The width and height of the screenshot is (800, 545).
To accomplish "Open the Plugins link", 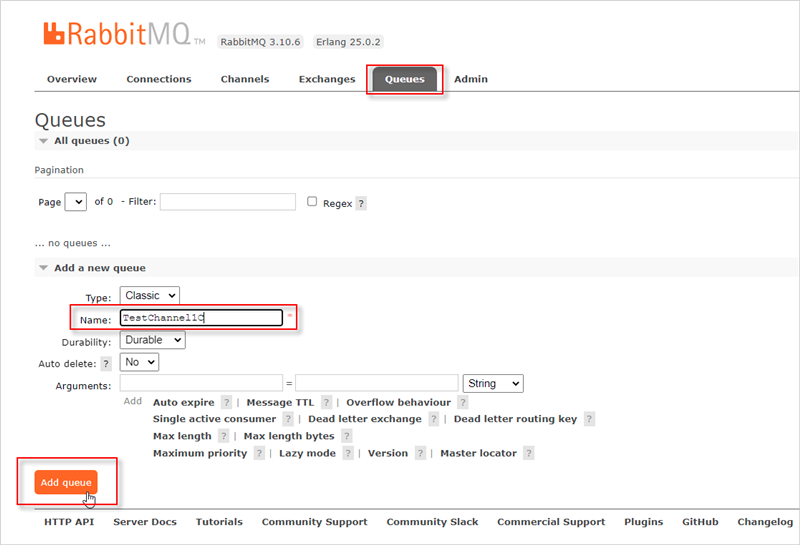I will pyautogui.click(x=644, y=522).
